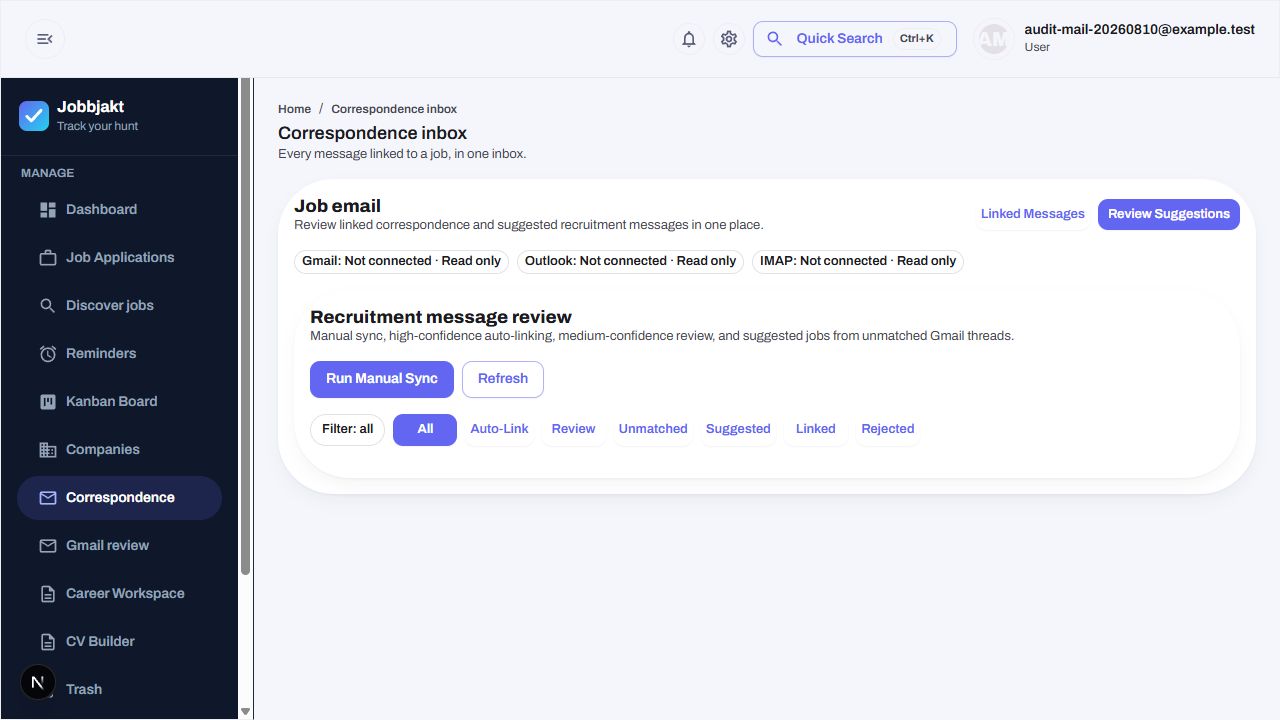Click the Correspondence envelope icon

coord(48,498)
